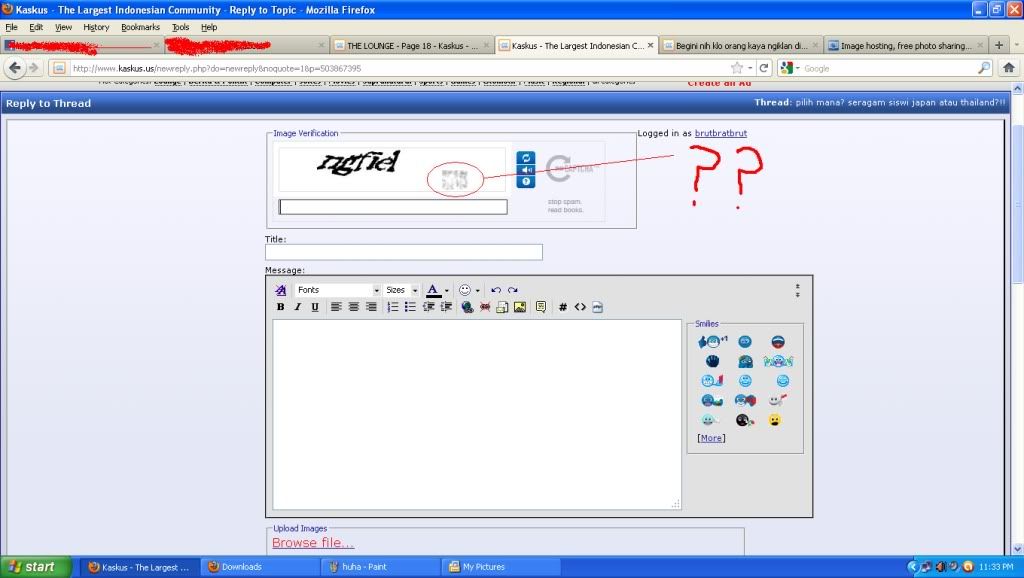Screen dimensions: 1024x578
Task: Click the Remove Text Formatting icon
Action: tap(281, 290)
